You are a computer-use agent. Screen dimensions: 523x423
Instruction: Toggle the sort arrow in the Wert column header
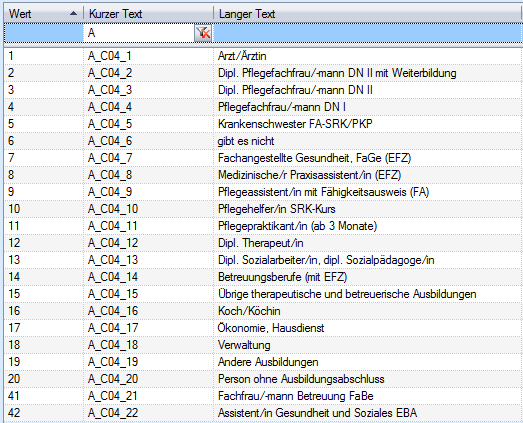click(x=73, y=14)
